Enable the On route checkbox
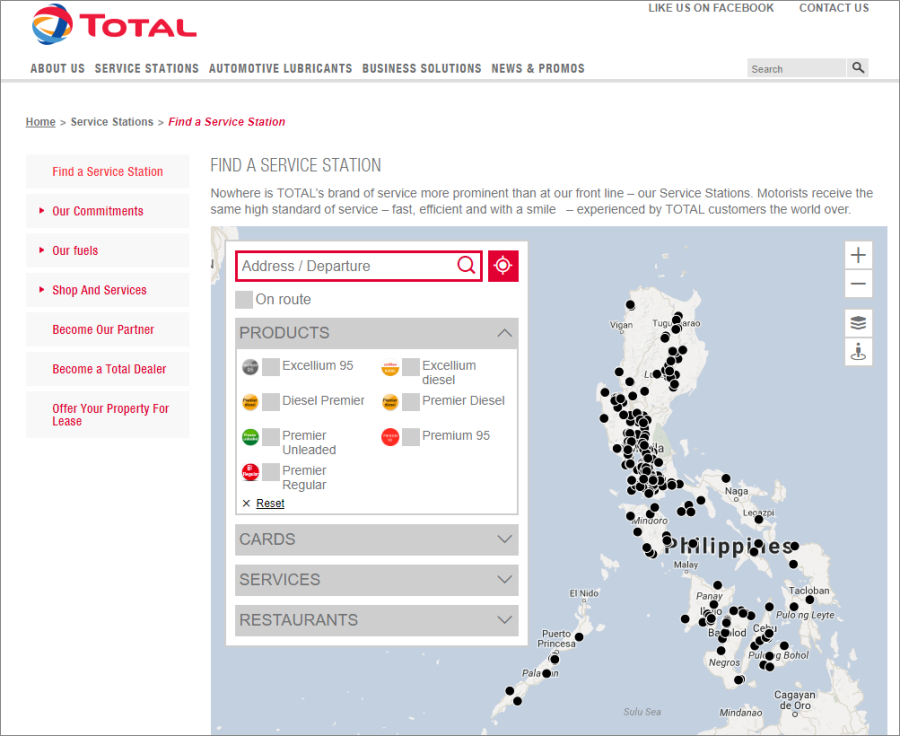900x736 pixels. 244,300
